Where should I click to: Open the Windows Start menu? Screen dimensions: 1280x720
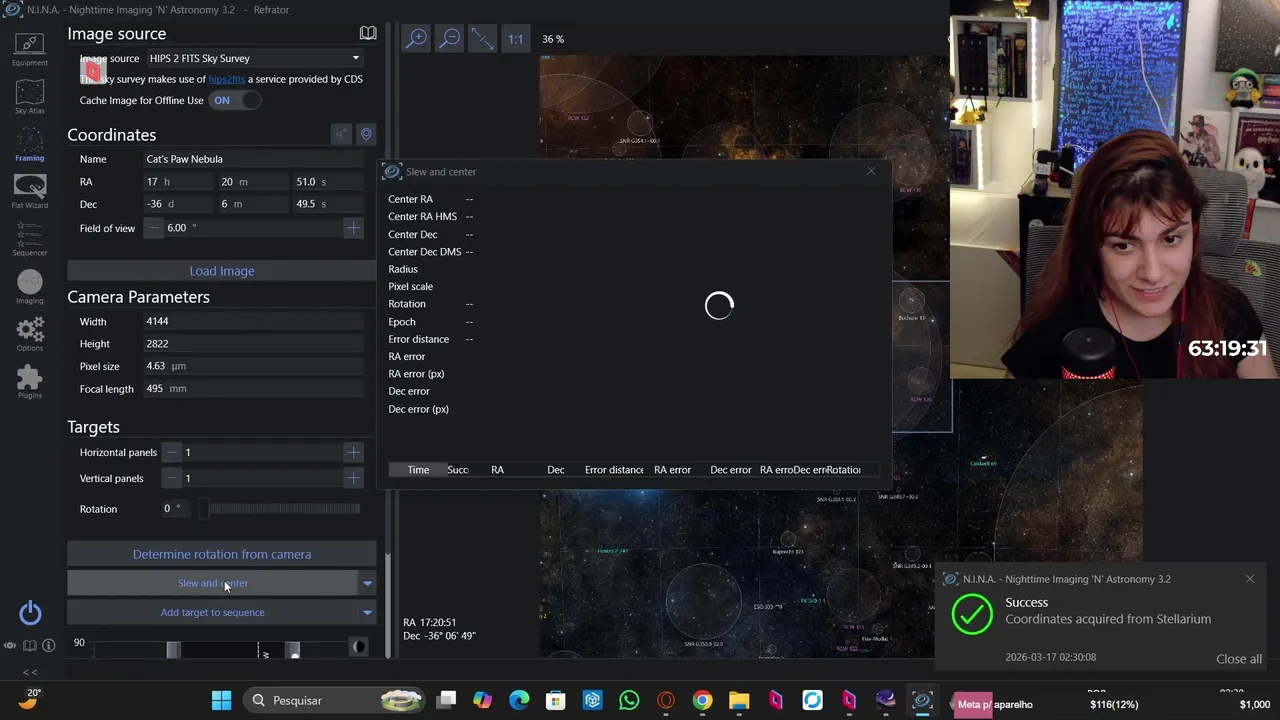(x=221, y=701)
